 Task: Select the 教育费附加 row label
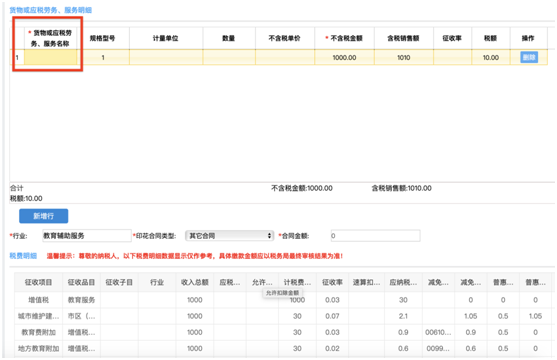pyautogui.click(x=38, y=332)
